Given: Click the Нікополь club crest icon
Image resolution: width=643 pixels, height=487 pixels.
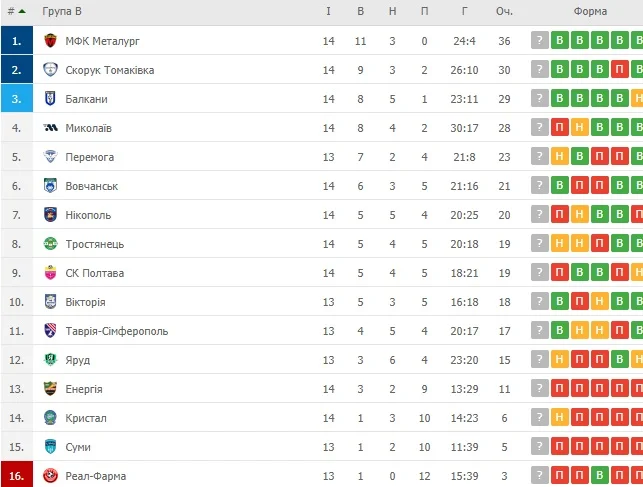Looking at the screenshot, I should 51,215.
